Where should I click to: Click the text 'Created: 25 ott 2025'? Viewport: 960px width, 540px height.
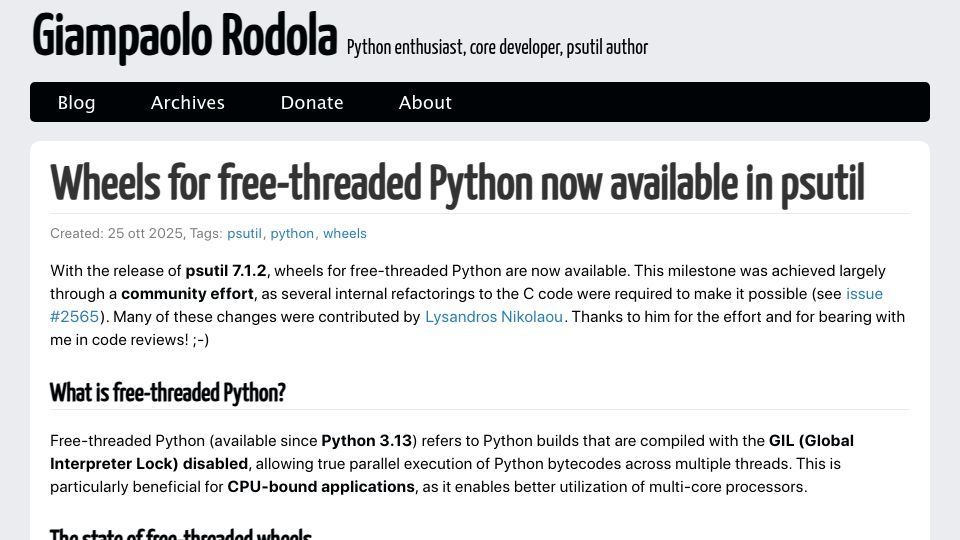116,233
